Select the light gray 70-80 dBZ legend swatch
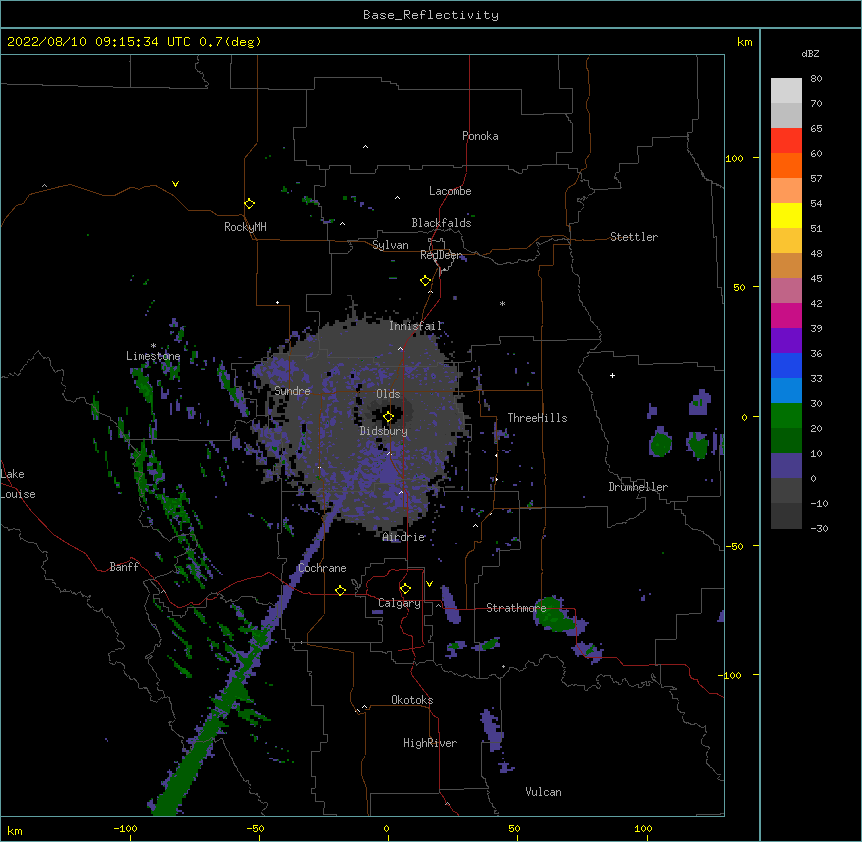Screen dimensions: 862x842 tap(786, 91)
